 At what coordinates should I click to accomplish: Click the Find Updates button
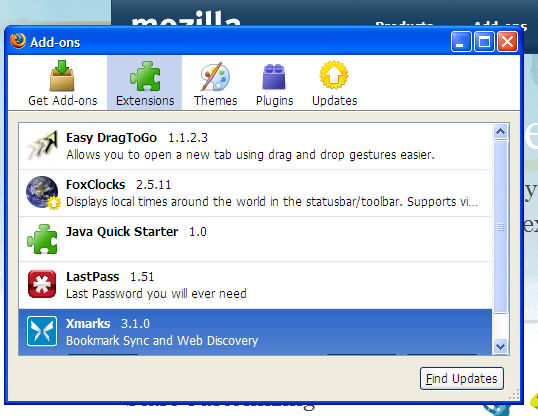click(461, 378)
